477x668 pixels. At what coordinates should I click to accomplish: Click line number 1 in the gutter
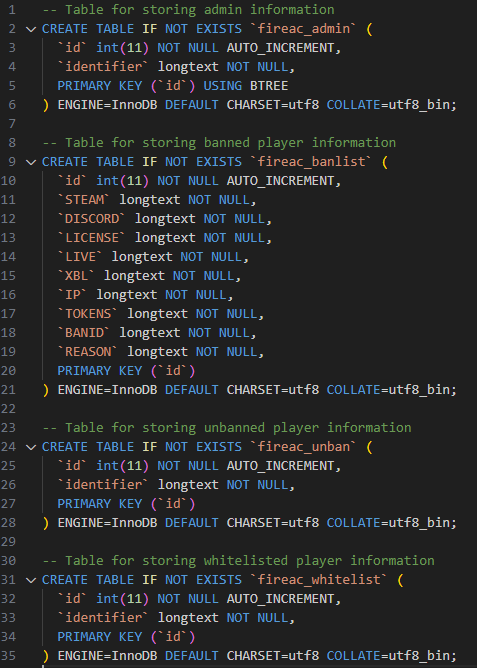click(12, 10)
